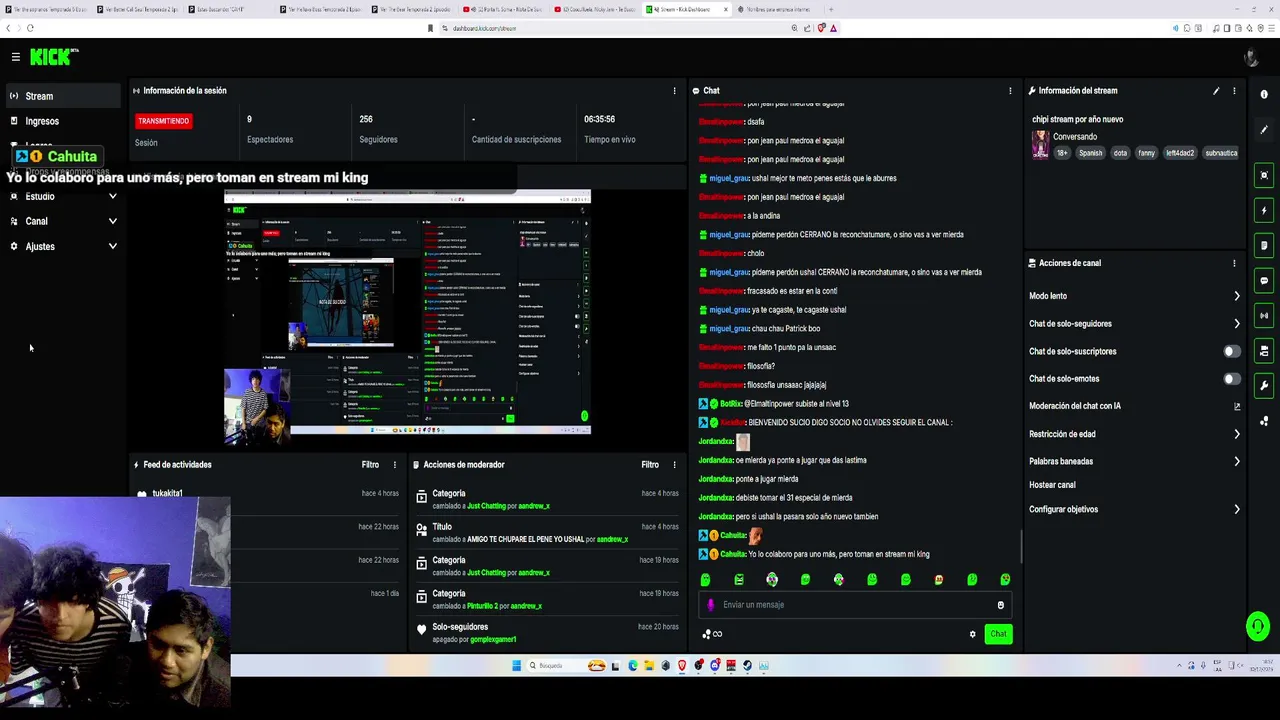The height and width of the screenshot is (720, 1280).
Task: Open the Stream sidebar item
Action: (x=62, y=96)
